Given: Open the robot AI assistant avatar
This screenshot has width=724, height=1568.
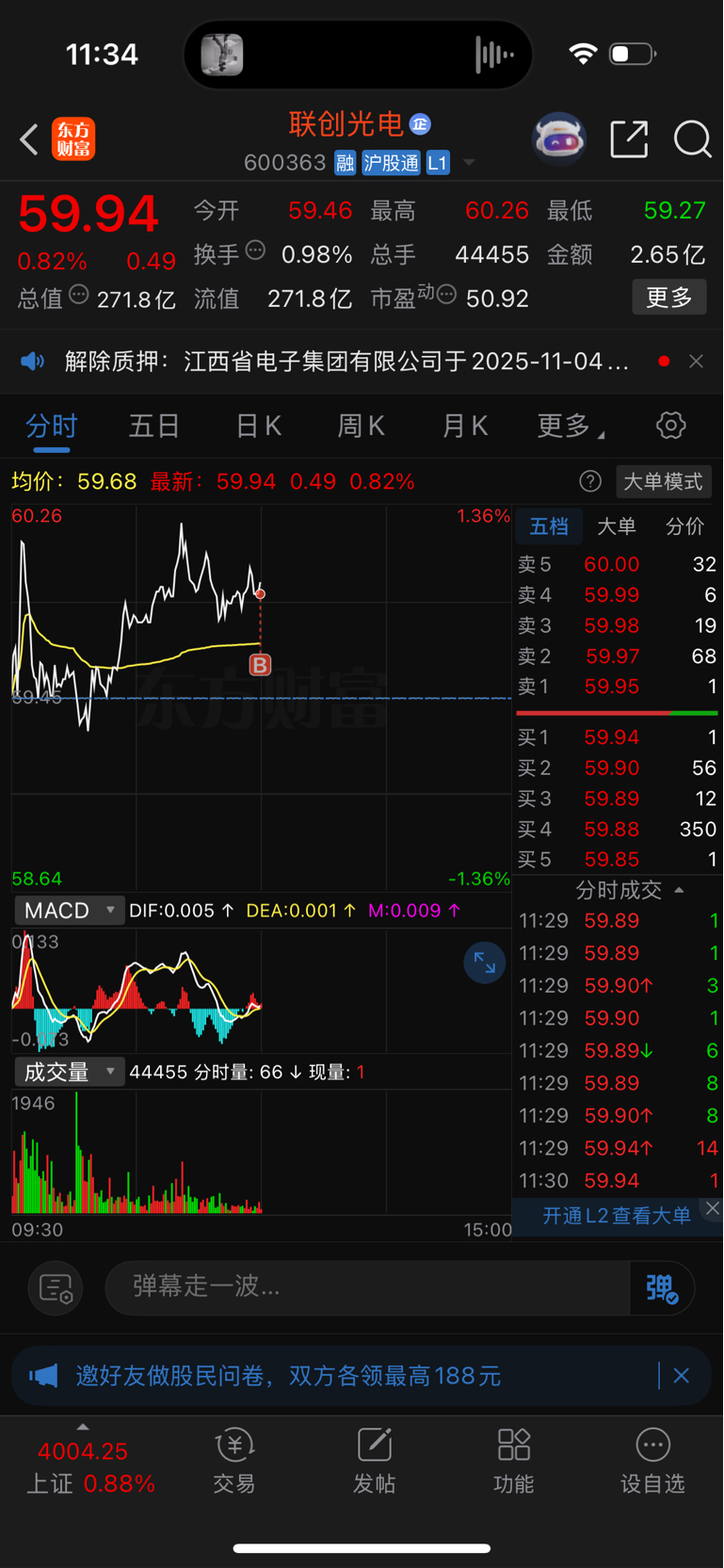Looking at the screenshot, I should click(x=559, y=139).
